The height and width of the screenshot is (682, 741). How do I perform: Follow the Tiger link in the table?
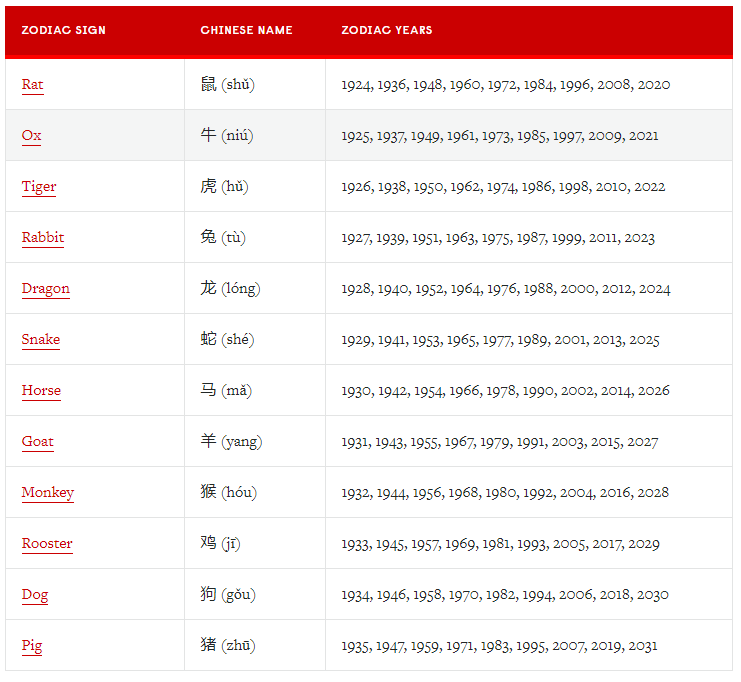(39, 187)
